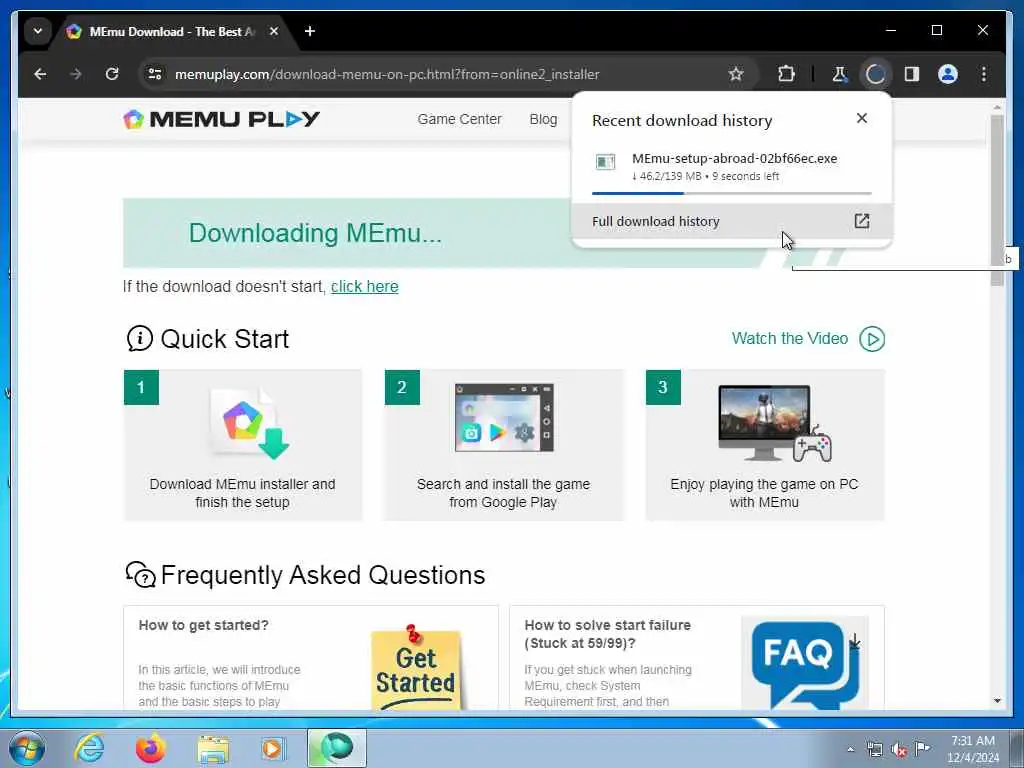
Task: Click the download progress bar
Action: pos(731,193)
